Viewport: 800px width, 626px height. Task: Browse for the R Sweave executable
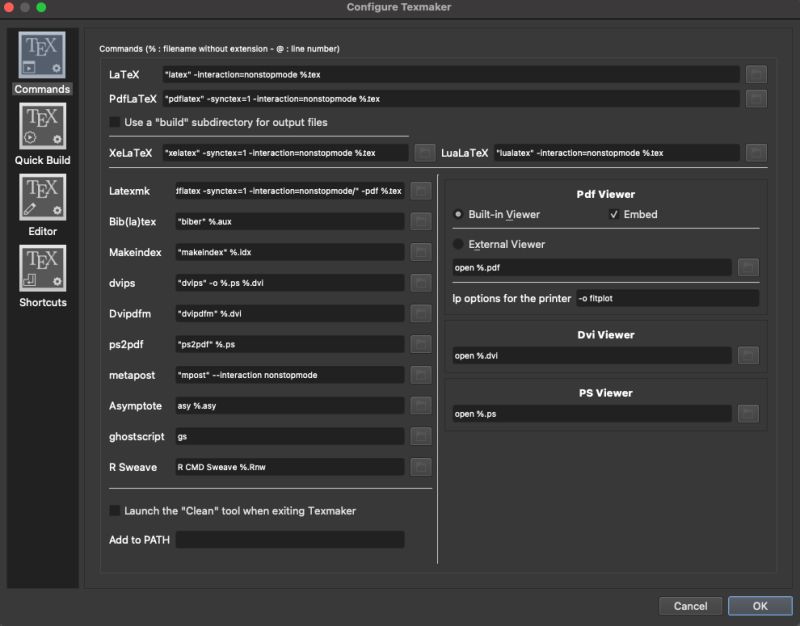pyautogui.click(x=421, y=467)
